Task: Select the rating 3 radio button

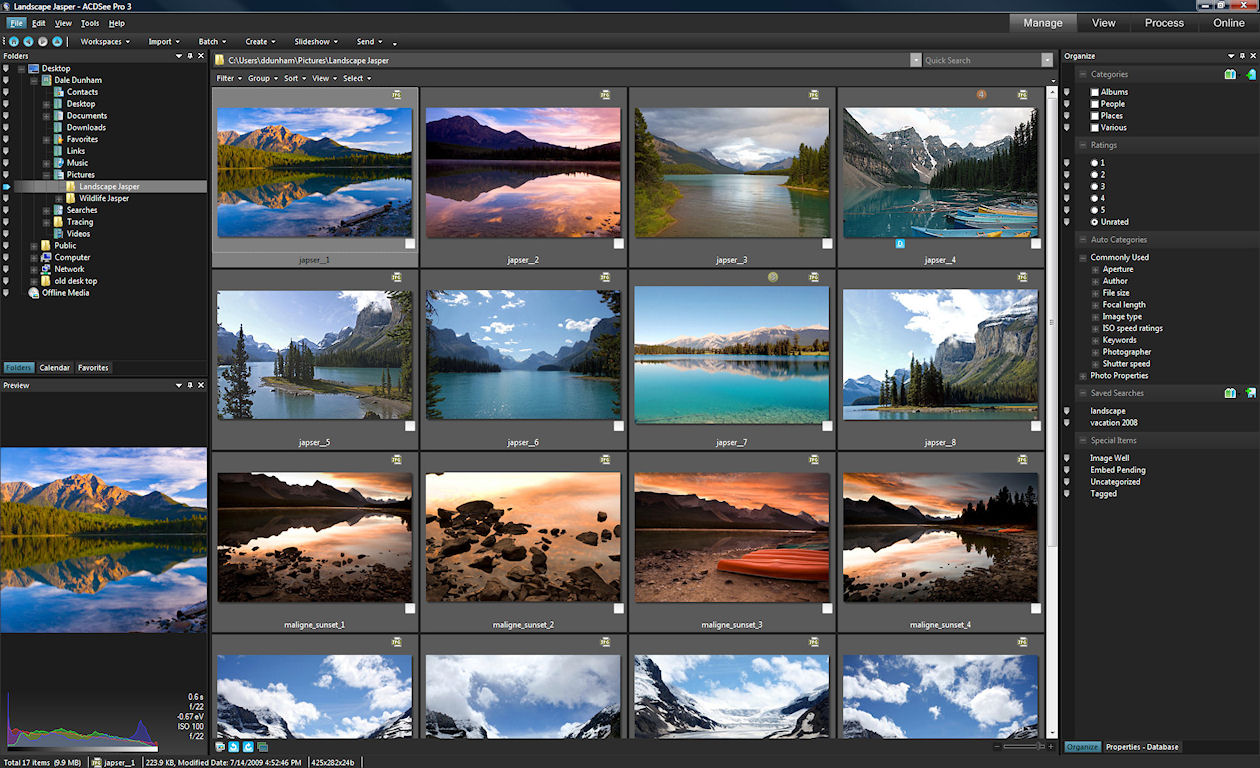Action: [x=1095, y=186]
